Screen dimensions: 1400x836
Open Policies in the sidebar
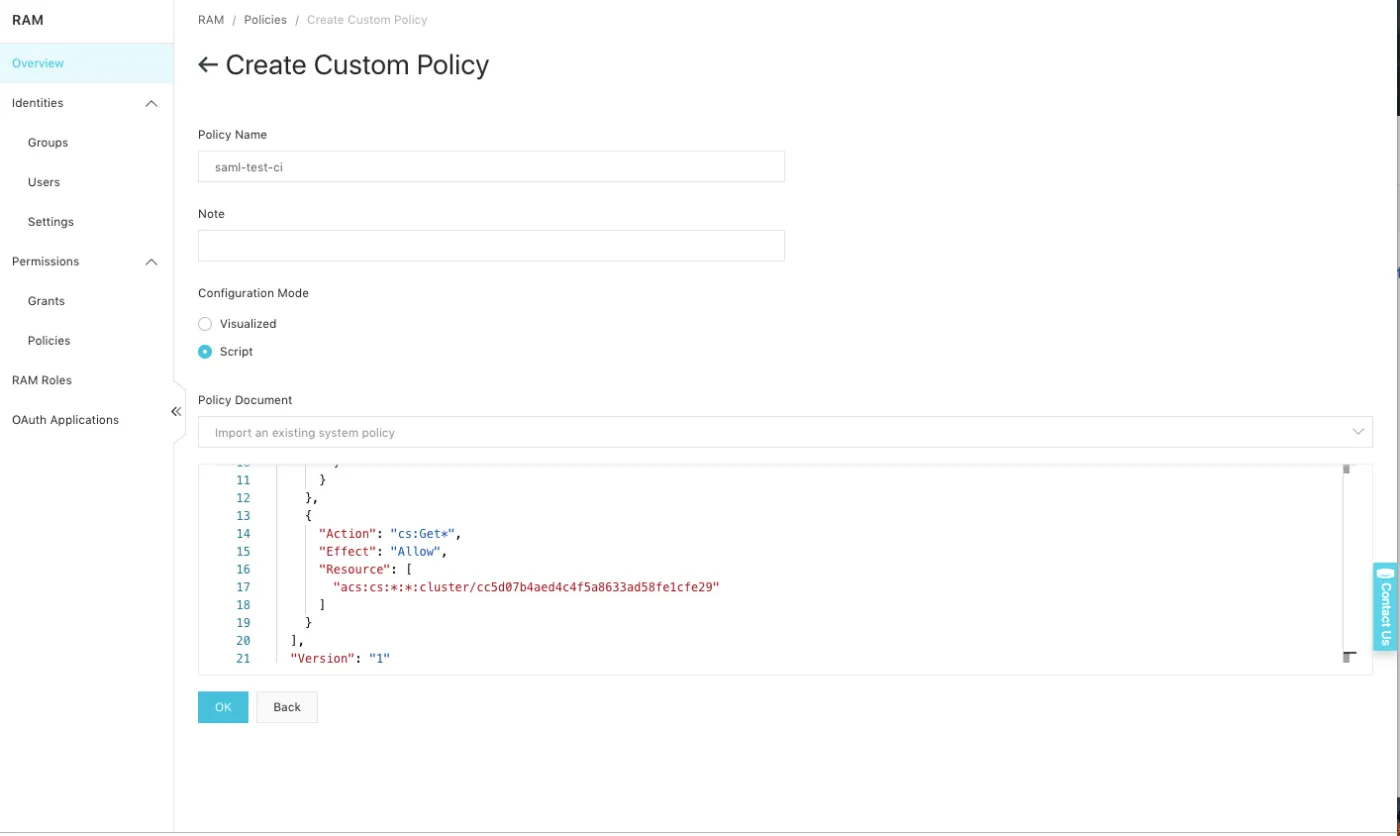point(49,341)
